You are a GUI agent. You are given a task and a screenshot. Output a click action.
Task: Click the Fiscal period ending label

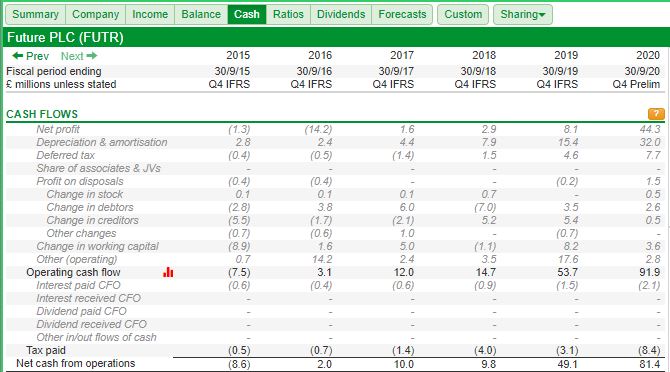[x=54, y=71]
